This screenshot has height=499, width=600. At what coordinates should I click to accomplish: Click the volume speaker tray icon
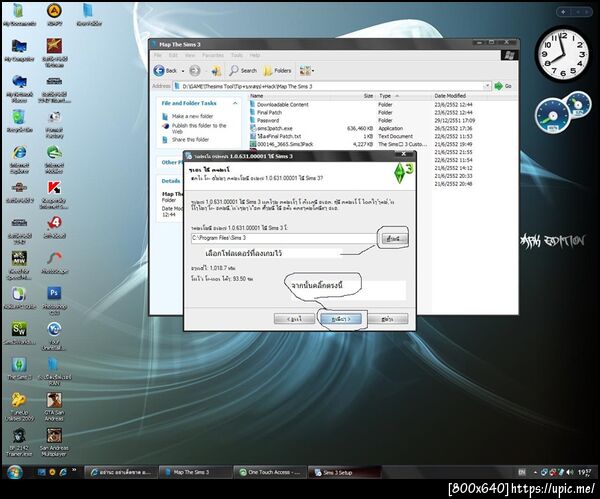[569, 473]
